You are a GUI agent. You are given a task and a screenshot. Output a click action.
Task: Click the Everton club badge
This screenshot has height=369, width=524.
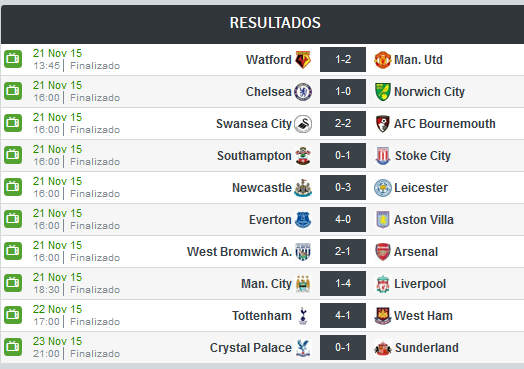coord(303,220)
